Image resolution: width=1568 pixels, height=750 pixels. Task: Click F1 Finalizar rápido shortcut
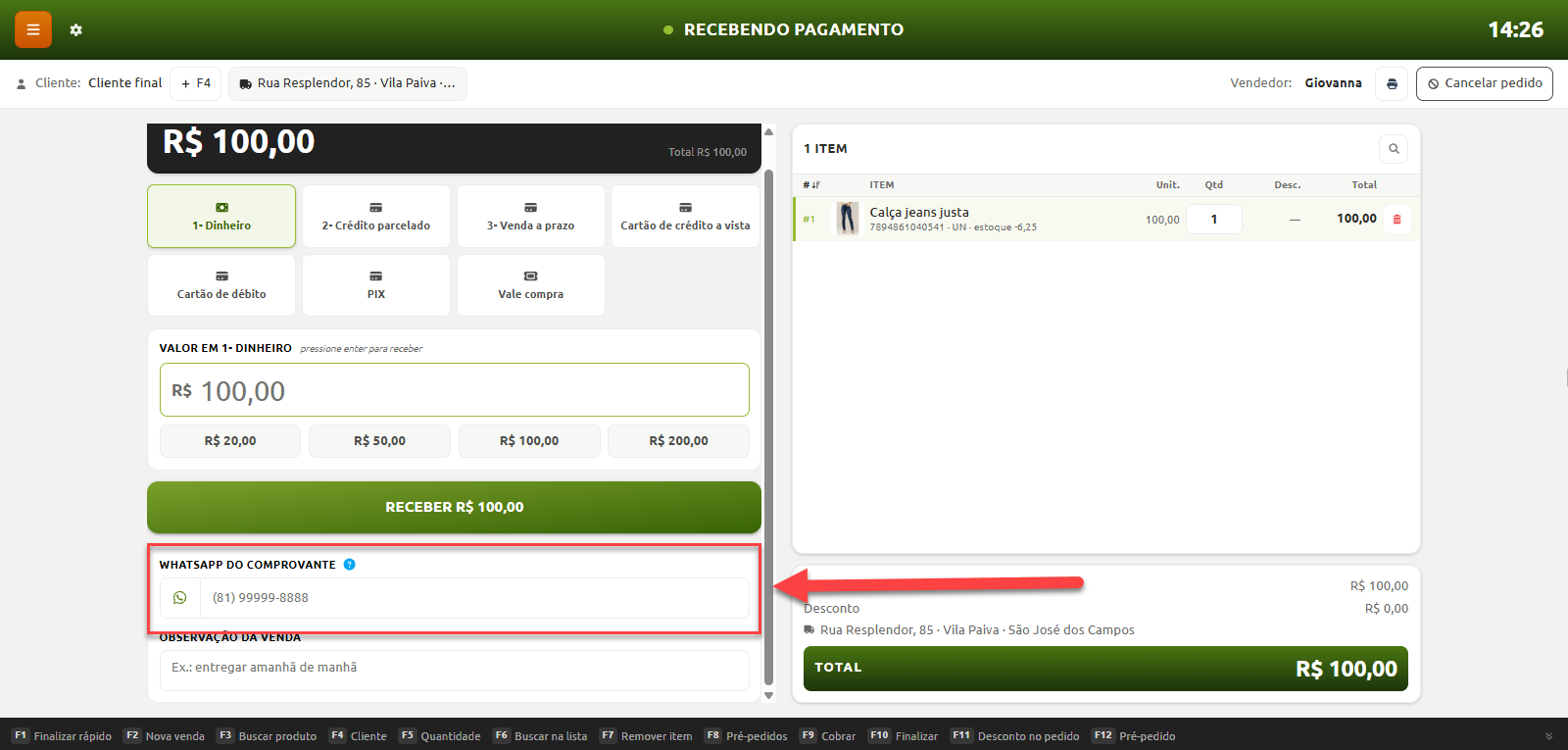(62, 736)
